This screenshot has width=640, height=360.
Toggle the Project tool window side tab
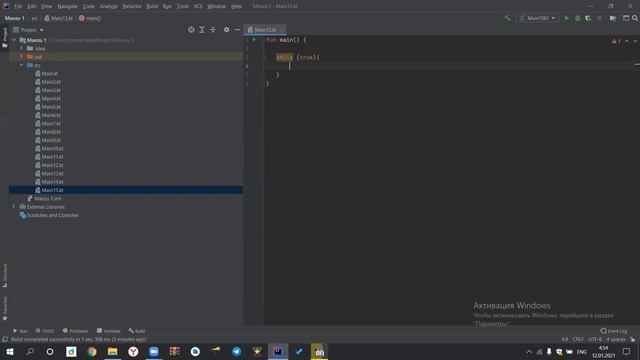coord(4,38)
